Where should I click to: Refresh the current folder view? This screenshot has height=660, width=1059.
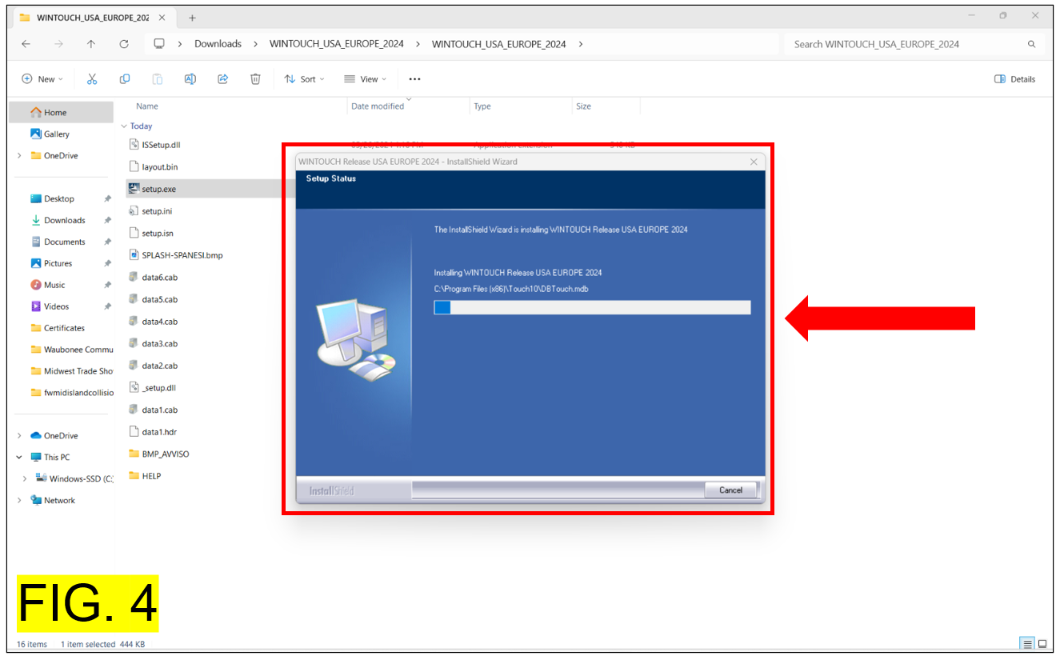click(x=124, y=44)
